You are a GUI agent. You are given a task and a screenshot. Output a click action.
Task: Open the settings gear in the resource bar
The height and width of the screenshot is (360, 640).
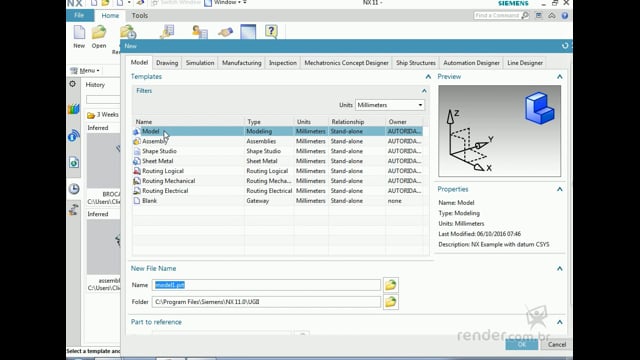click(73, 84)
